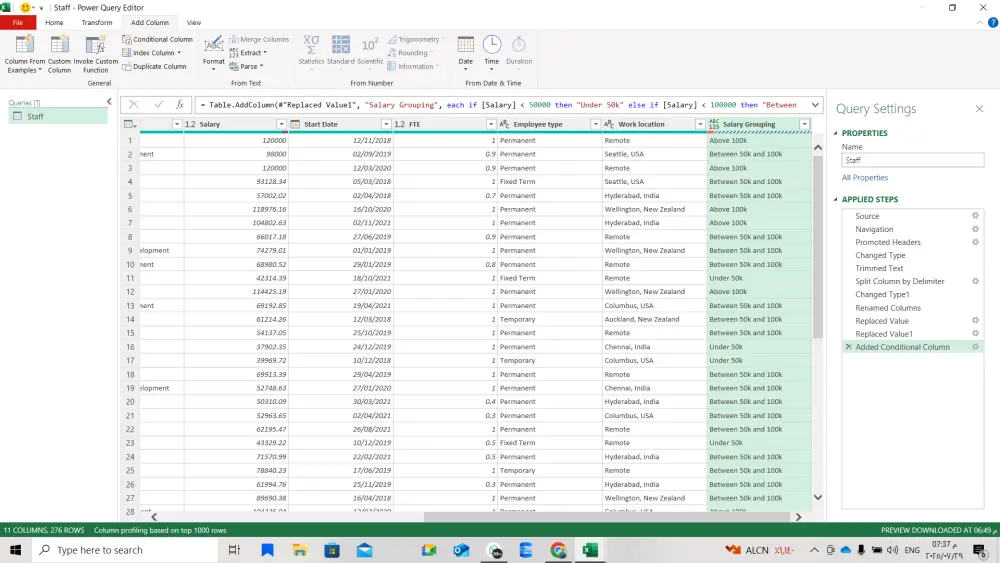Open Employee type filter dropdown

[x=595, y=124]
